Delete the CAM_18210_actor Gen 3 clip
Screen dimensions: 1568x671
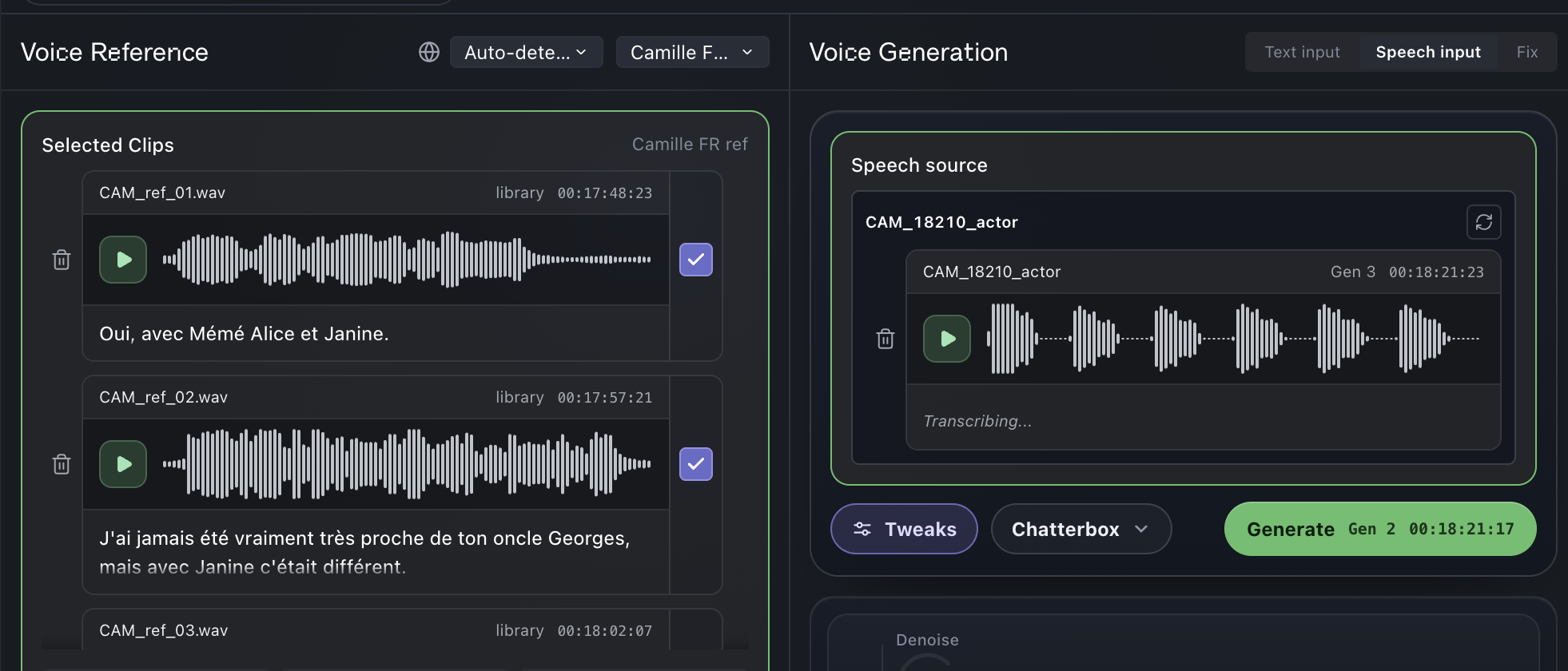(x=885, y=339)
